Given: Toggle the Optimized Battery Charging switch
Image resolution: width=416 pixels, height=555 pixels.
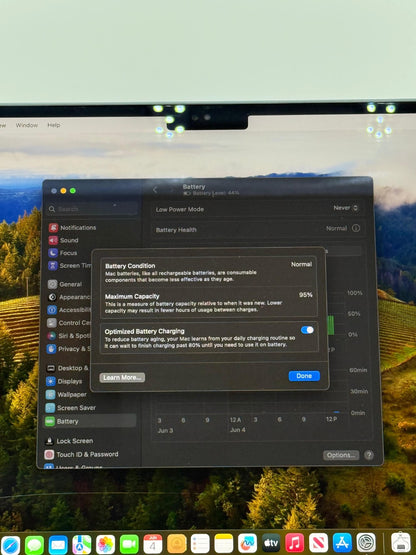Looking at the screenshot, I should [307, 330].
